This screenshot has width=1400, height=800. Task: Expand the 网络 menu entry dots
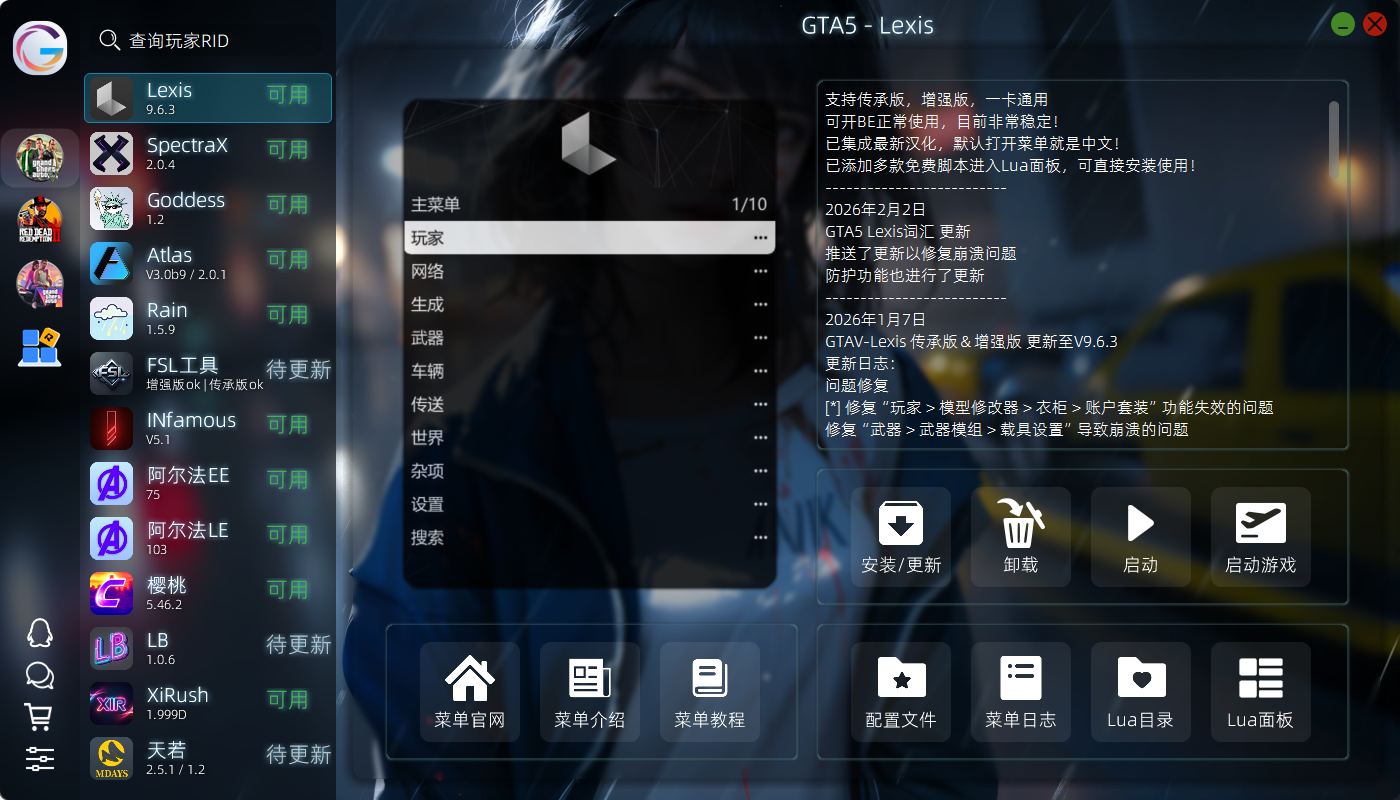[x=760, y=272]
